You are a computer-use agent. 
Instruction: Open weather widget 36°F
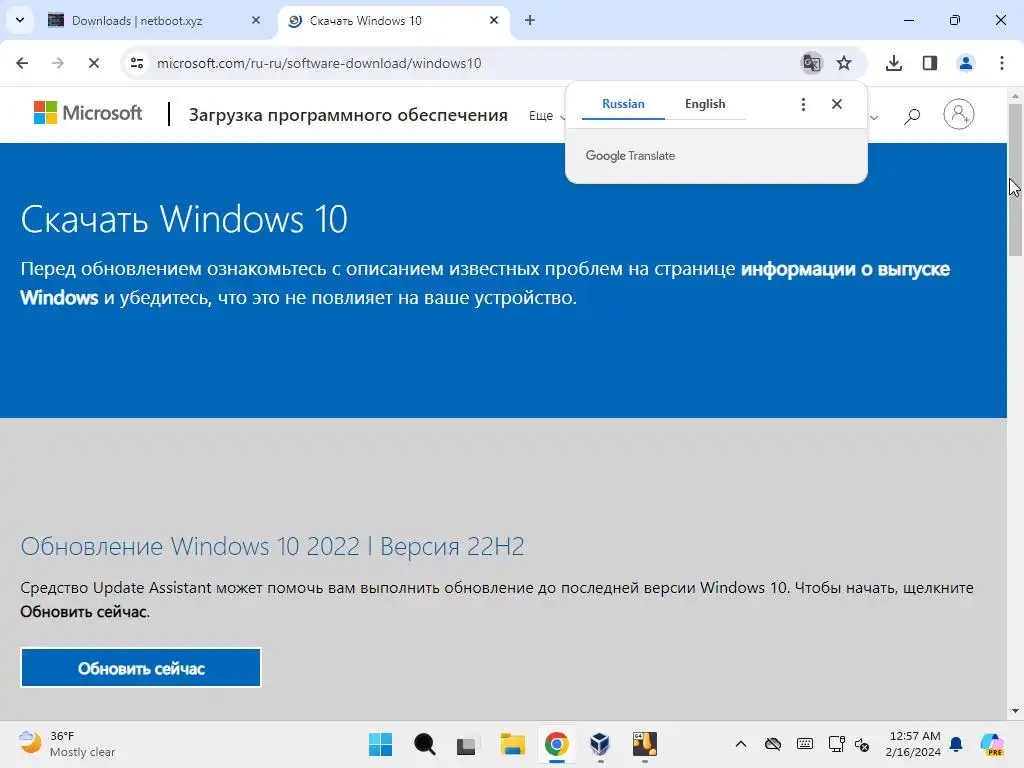[x=66, y=744]
